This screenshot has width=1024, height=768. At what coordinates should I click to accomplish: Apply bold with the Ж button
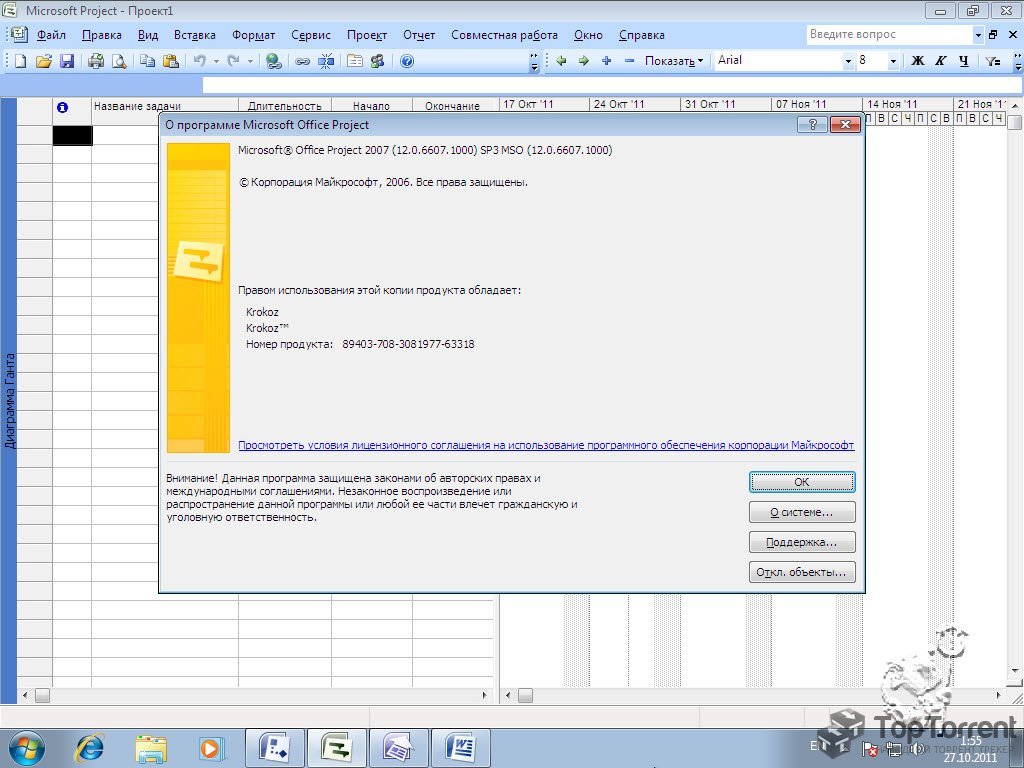pos(918,61)
